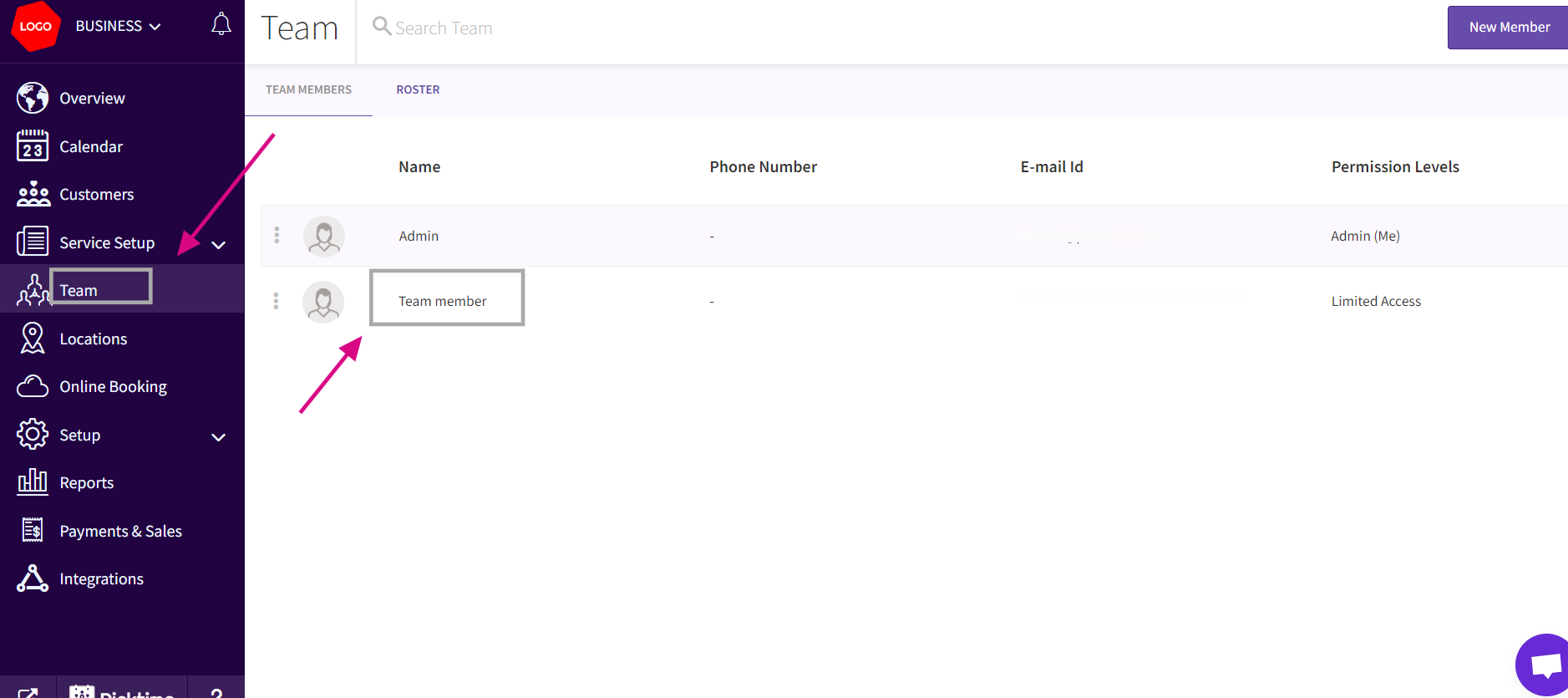Open the Calendar icon in sidebar
Image resolution: width=1568 pixels, height=698 pixels.
33,146
